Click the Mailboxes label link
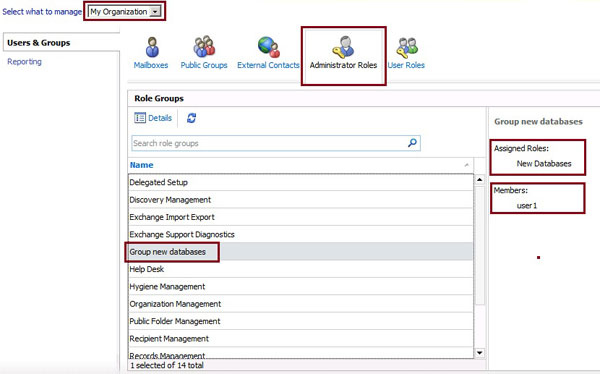Viewport: 600px width, 374px height. (x=151, y=65)
